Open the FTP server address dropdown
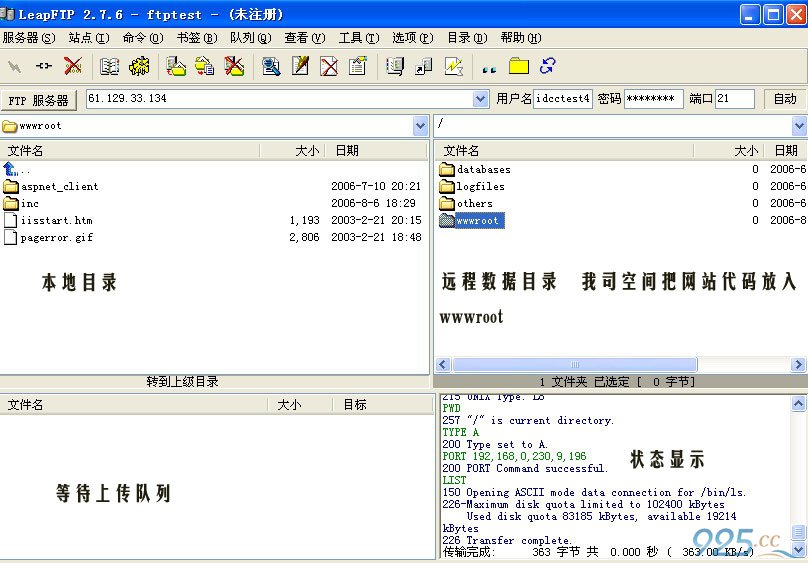This screenshot has width=808, height=563. tap(480, 98)
